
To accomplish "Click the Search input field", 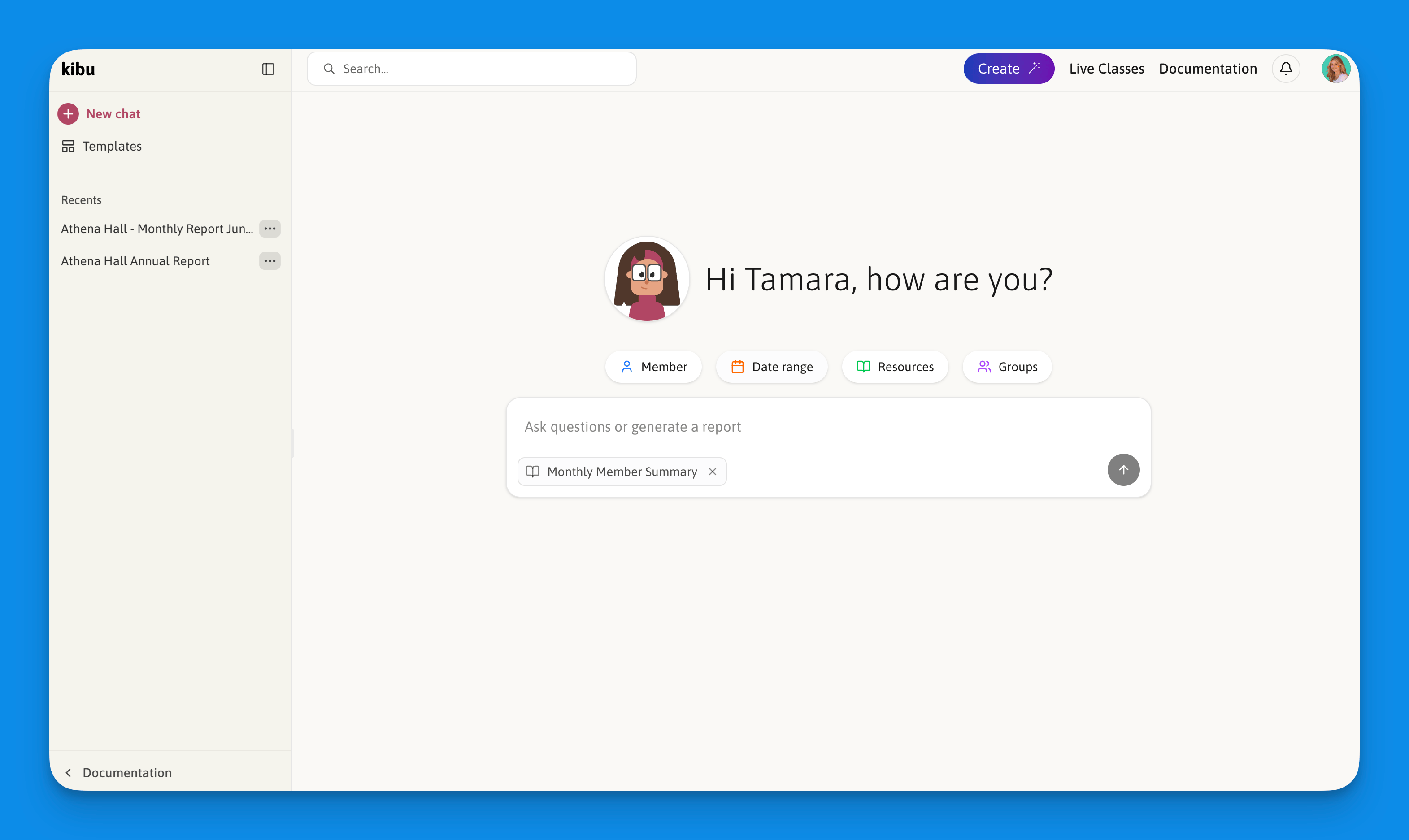I will coord(471,69).
